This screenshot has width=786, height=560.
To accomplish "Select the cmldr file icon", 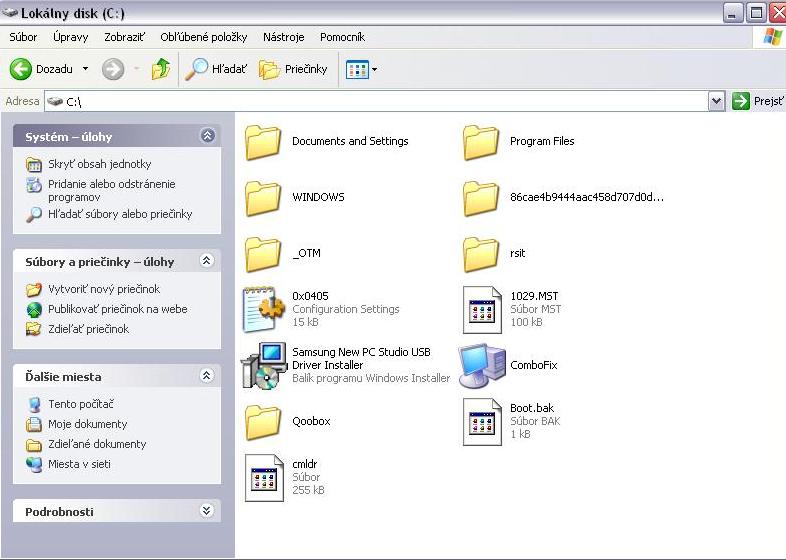I will point(264,478).
